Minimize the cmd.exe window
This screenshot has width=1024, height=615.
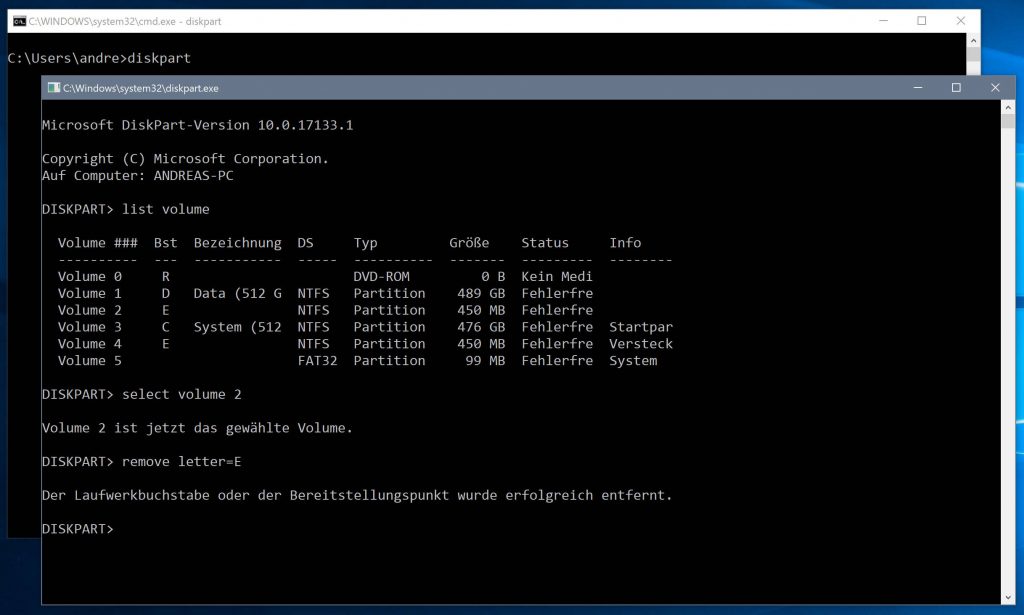pos(884,20)
